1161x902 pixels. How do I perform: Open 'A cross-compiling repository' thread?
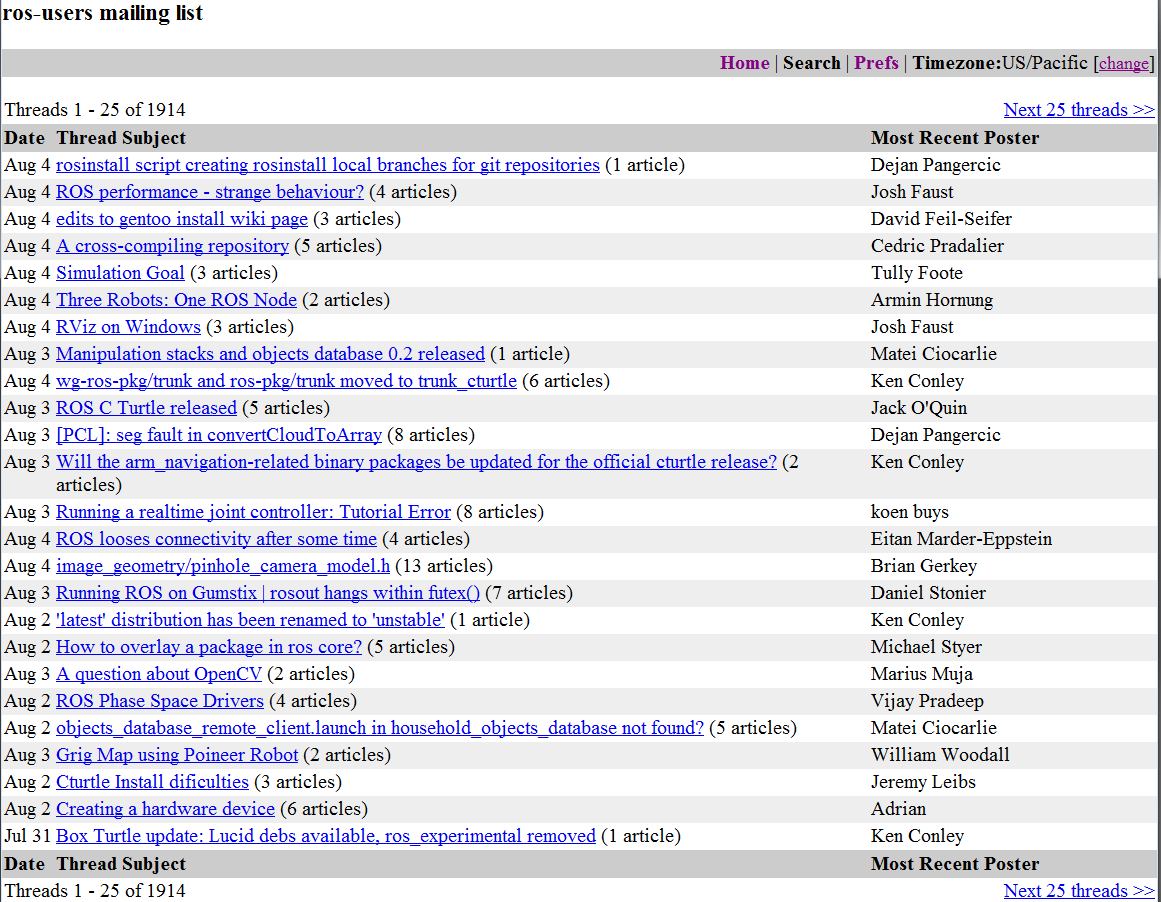click(172, 246)
